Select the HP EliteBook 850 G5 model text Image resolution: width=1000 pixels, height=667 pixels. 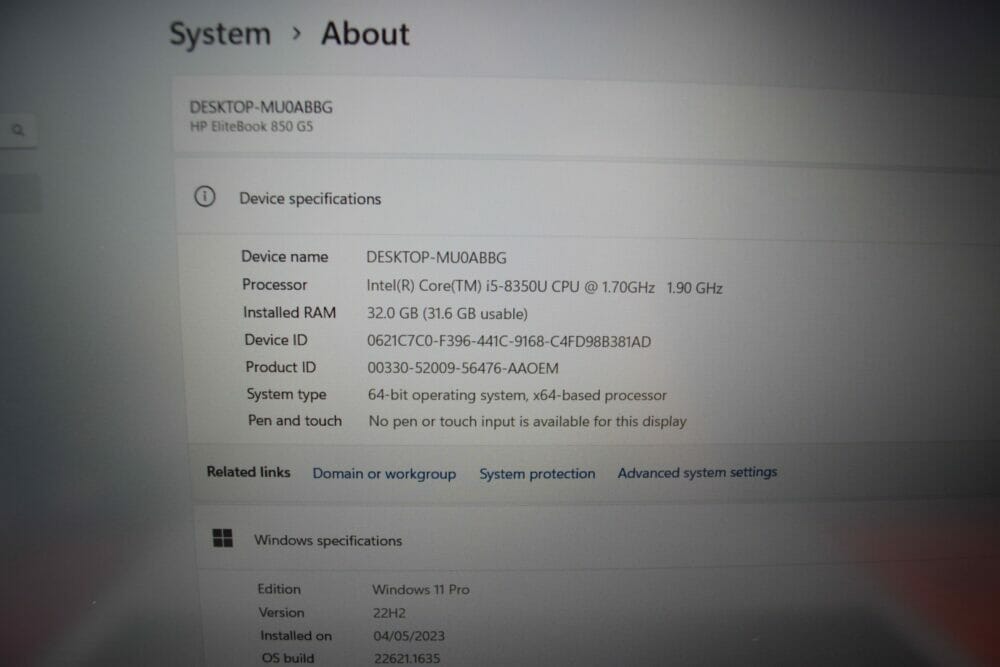point(251,126)
